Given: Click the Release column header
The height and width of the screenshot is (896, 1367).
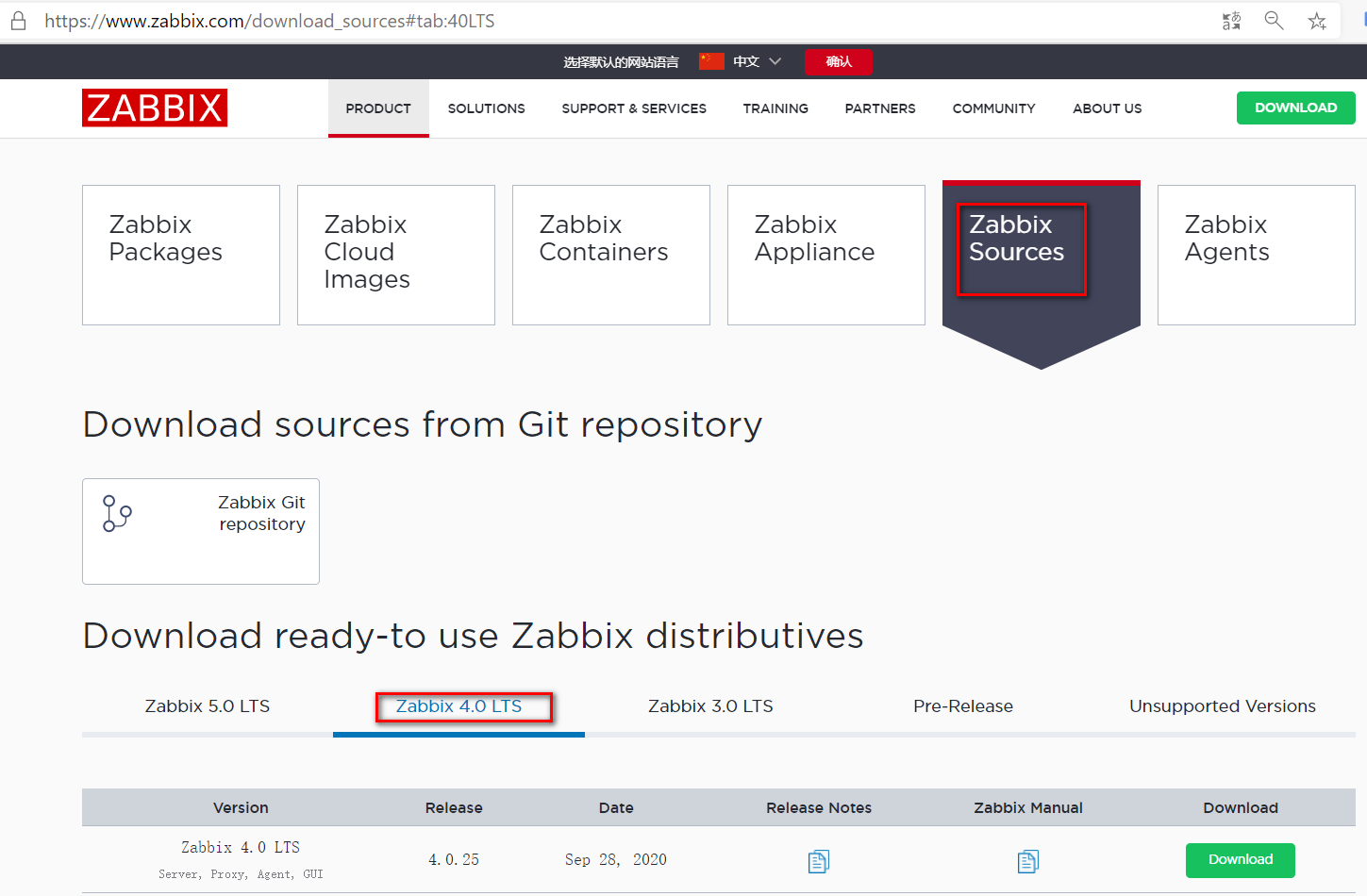Looking at the screenshot, I should pos(454,808).
